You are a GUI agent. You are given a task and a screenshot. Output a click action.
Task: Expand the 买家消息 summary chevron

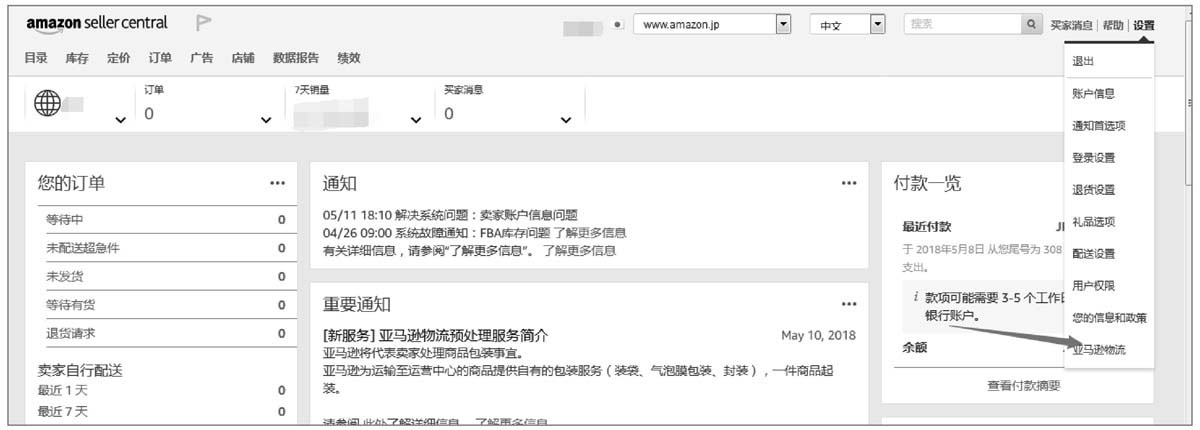[x=566, y=120]
